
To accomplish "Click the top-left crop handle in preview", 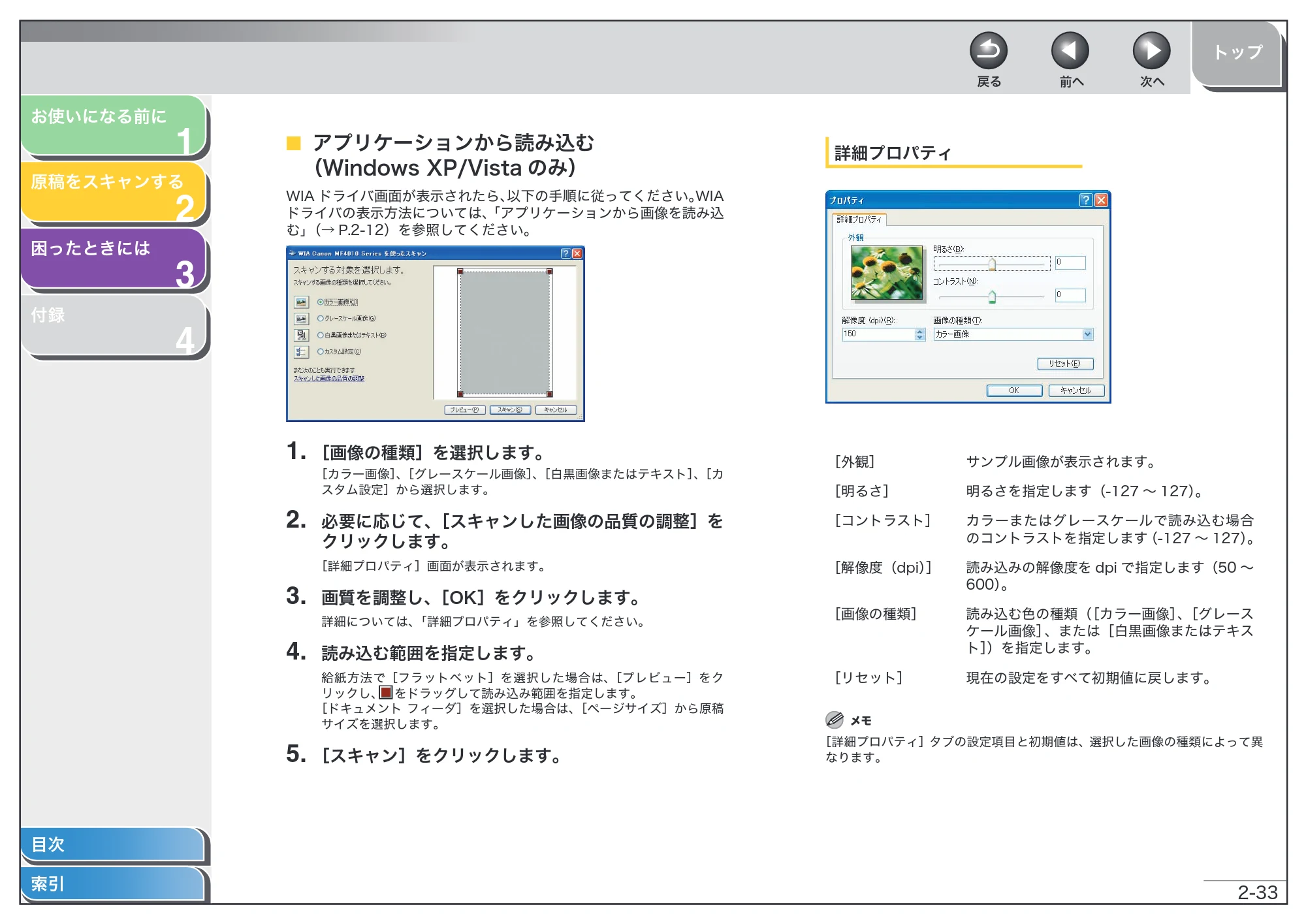I will click(x=460, y=272).
